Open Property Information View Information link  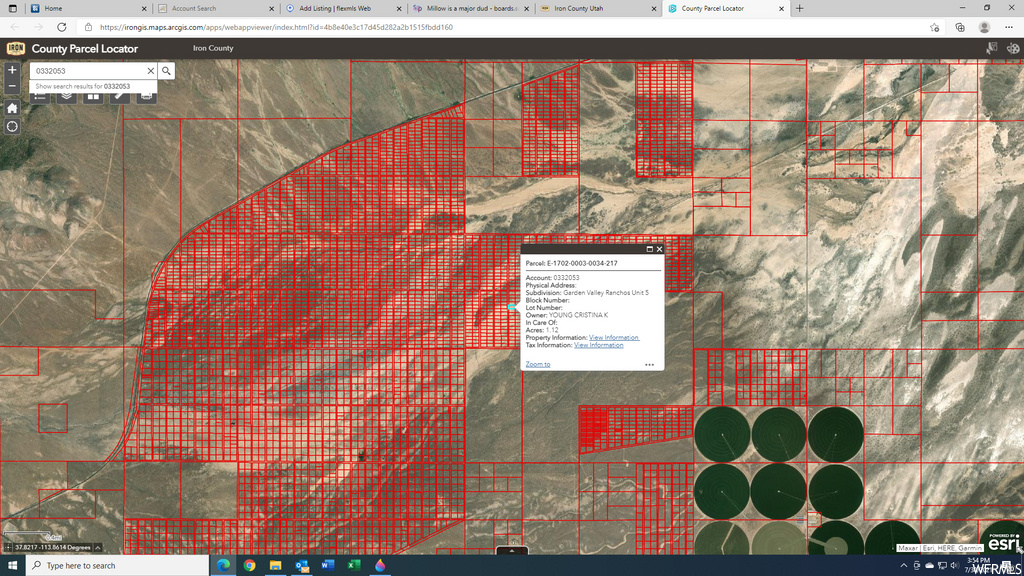[x=613, y=338]
